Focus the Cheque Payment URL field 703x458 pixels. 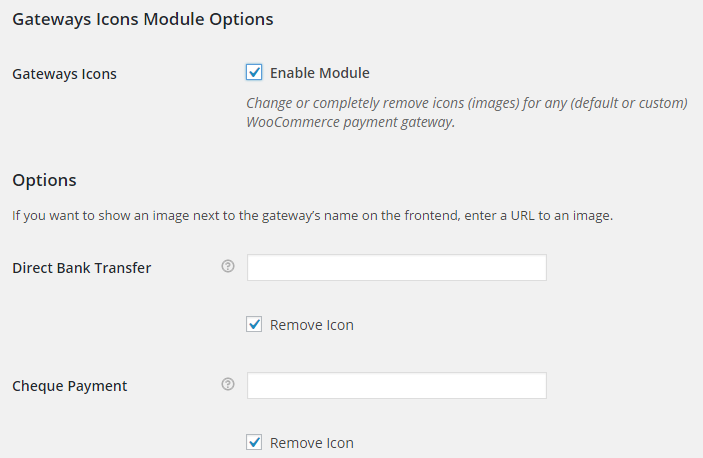(x=397, y=385)
